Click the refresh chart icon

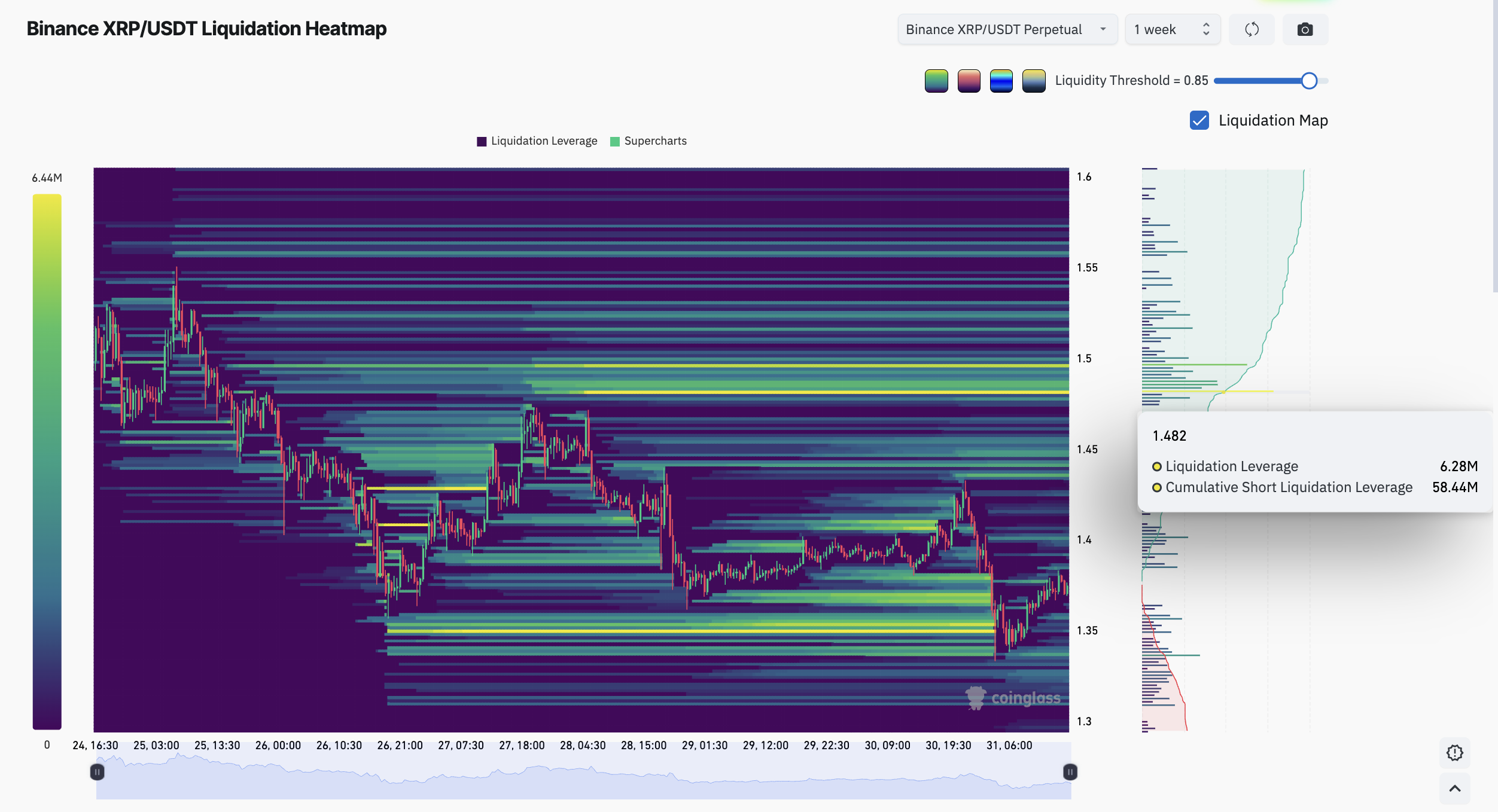(1252, 29)
